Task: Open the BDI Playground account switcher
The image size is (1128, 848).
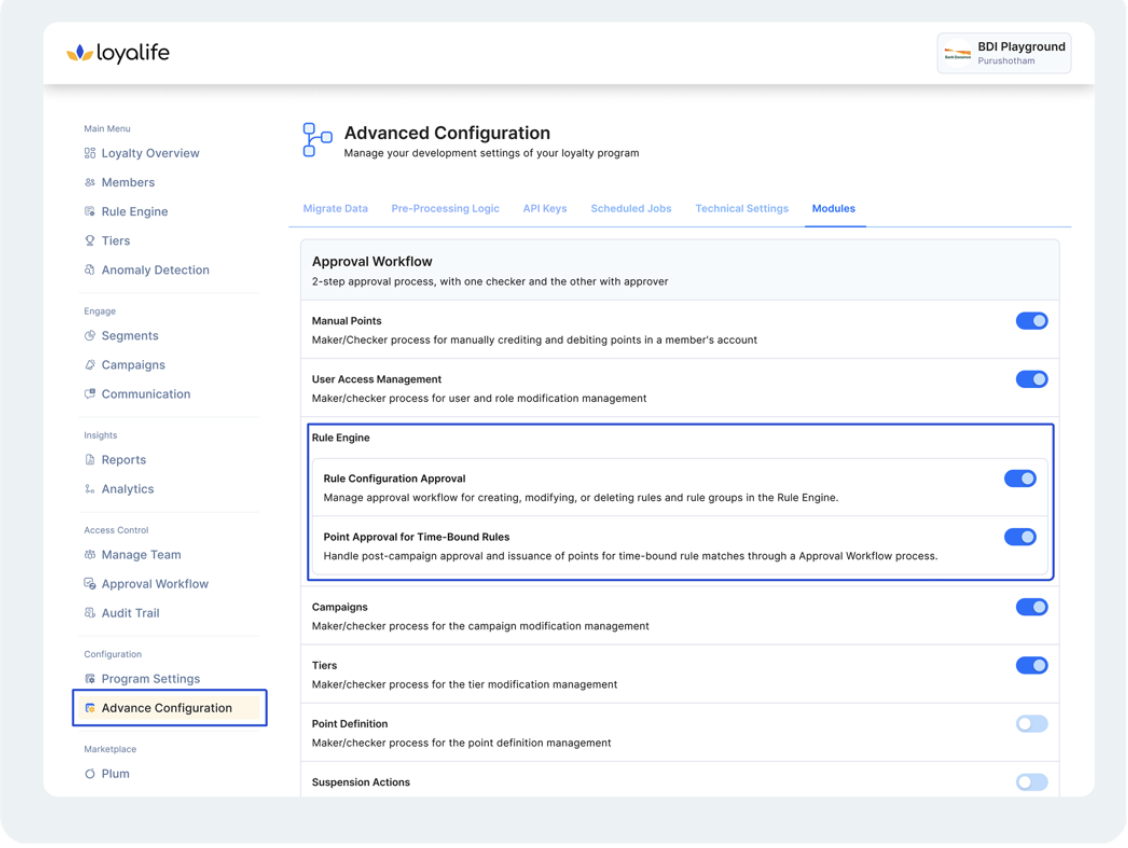Action: pos(1003,53)
